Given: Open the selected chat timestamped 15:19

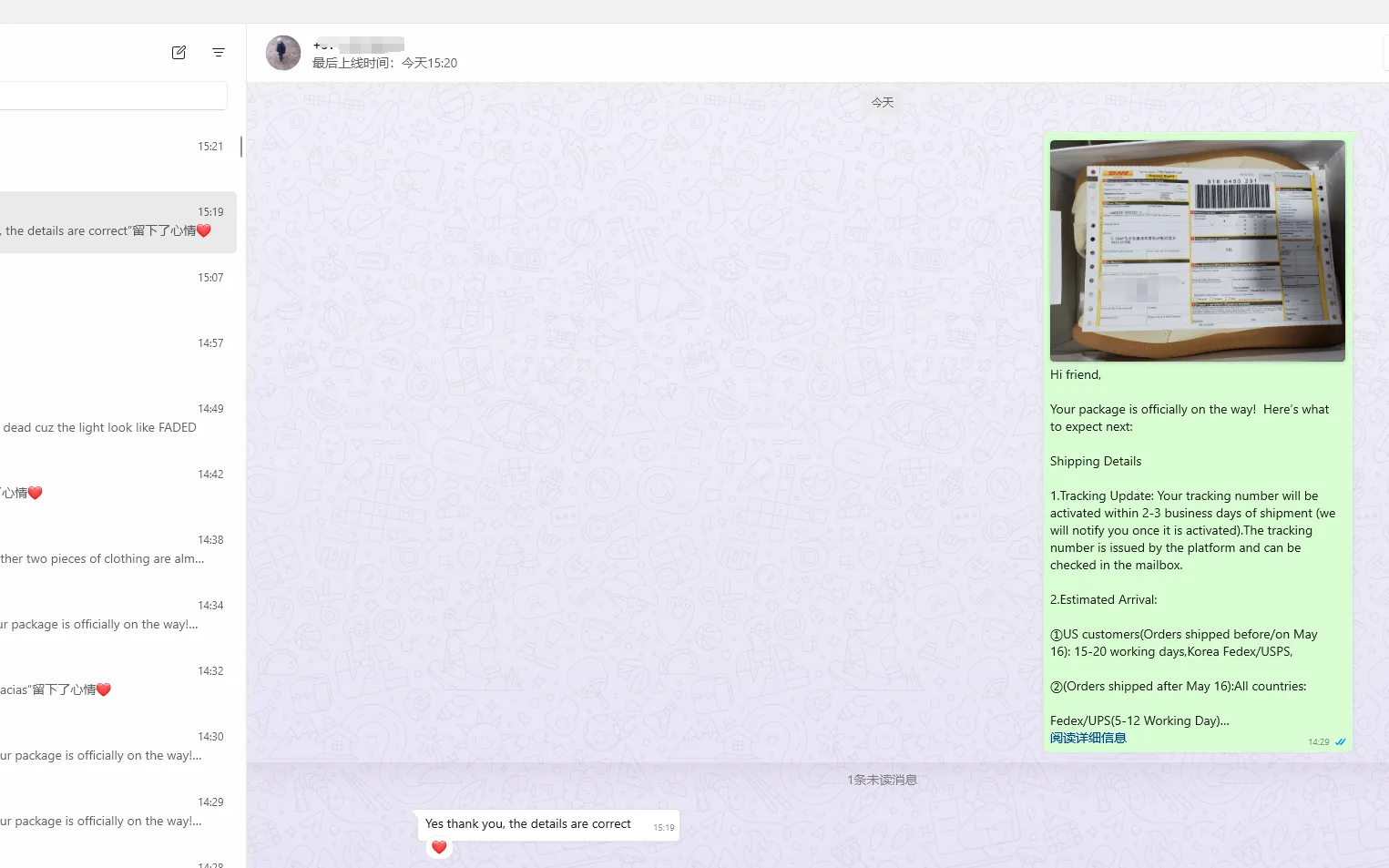Looking at the screenshot, I should click(x=118, y=222).
